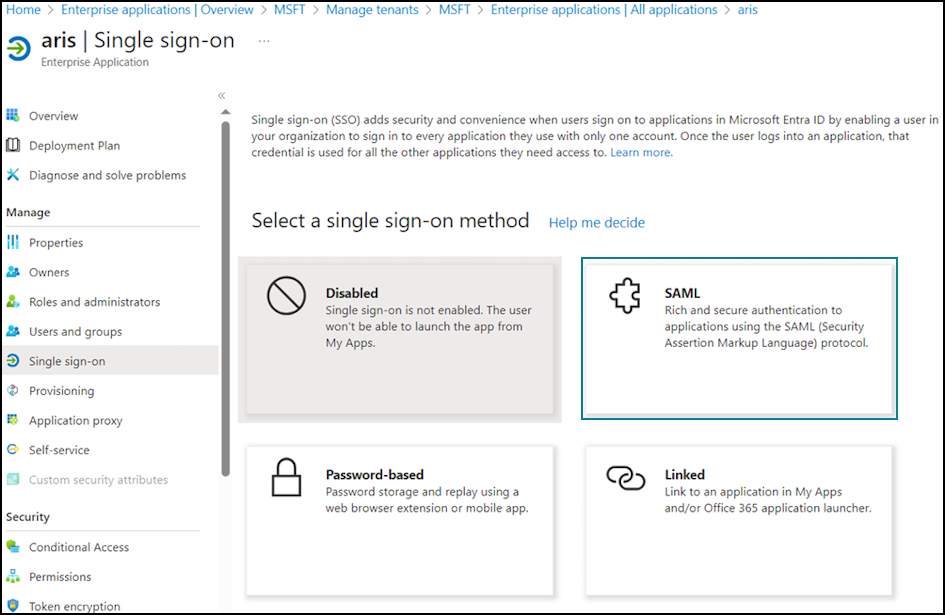945x615 pixels.
Task: Click the Diagnose and solve problems wrench icon
Action: [x=13, y=174]
